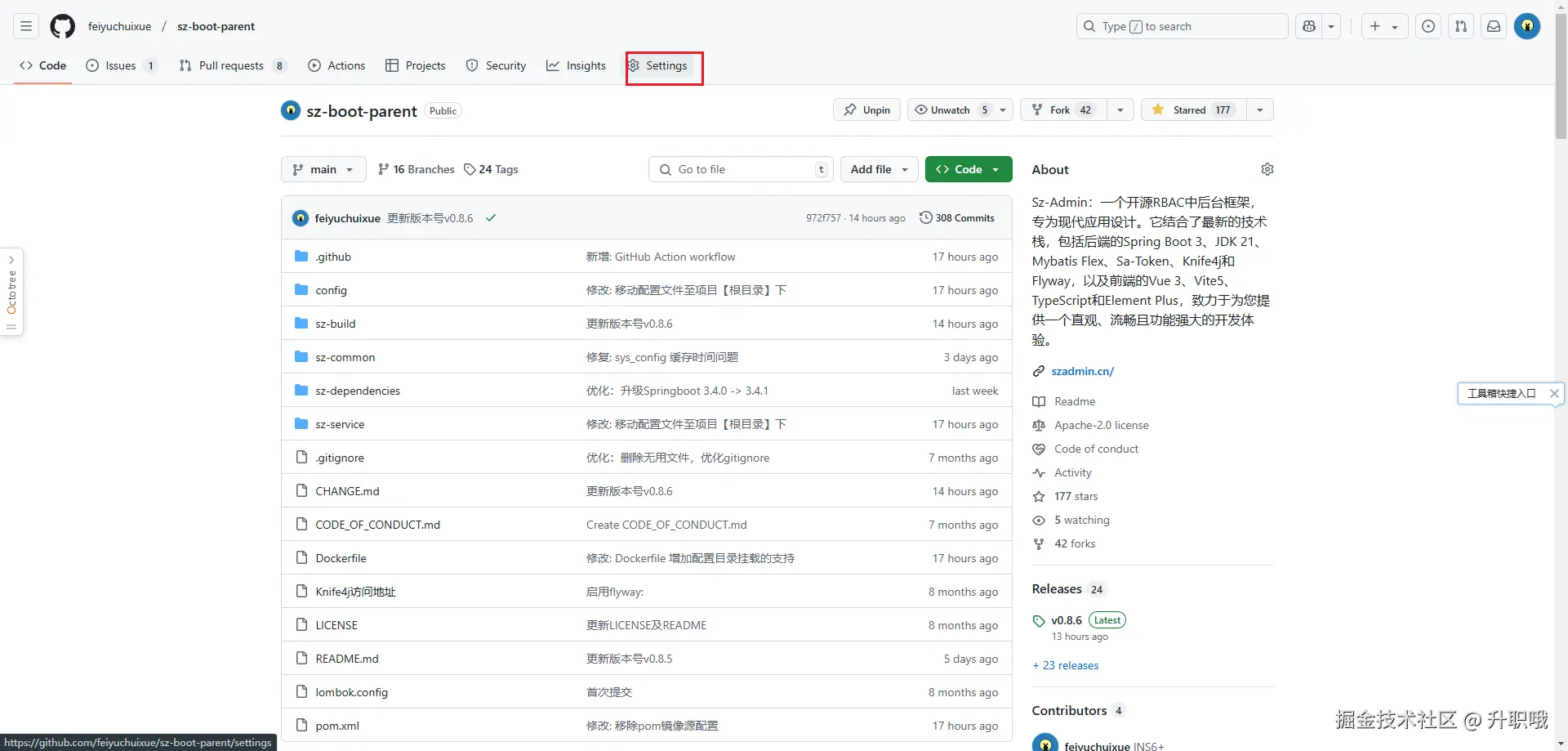
Task: Click the Go to file search field
Action: [741, 169]
